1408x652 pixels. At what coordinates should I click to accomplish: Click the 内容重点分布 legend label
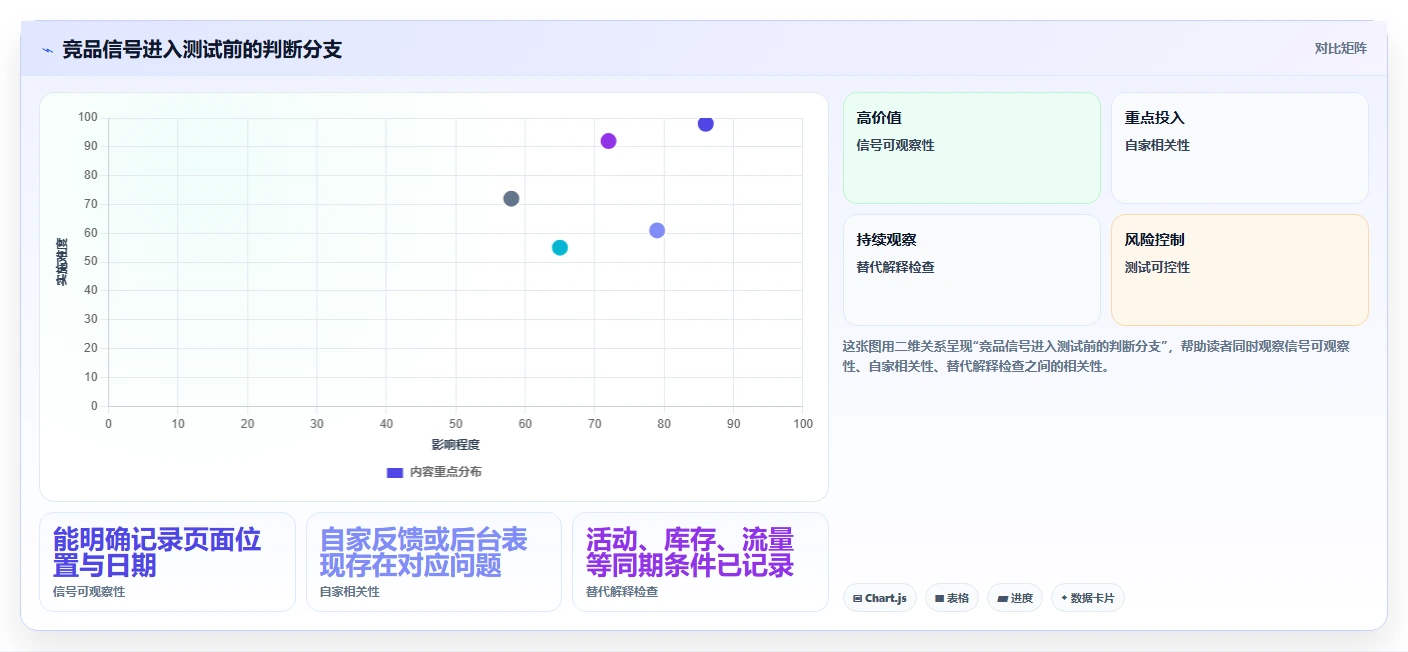445,472
